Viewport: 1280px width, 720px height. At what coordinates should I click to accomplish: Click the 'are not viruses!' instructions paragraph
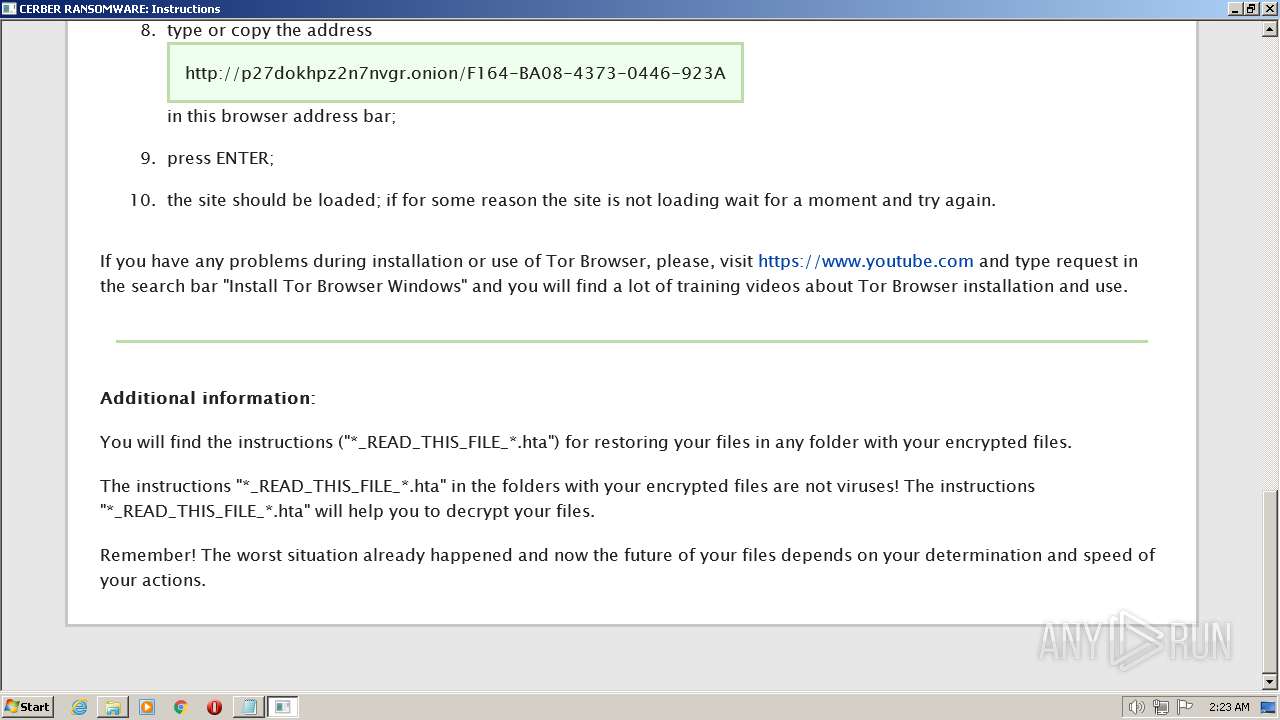(567, 498)
